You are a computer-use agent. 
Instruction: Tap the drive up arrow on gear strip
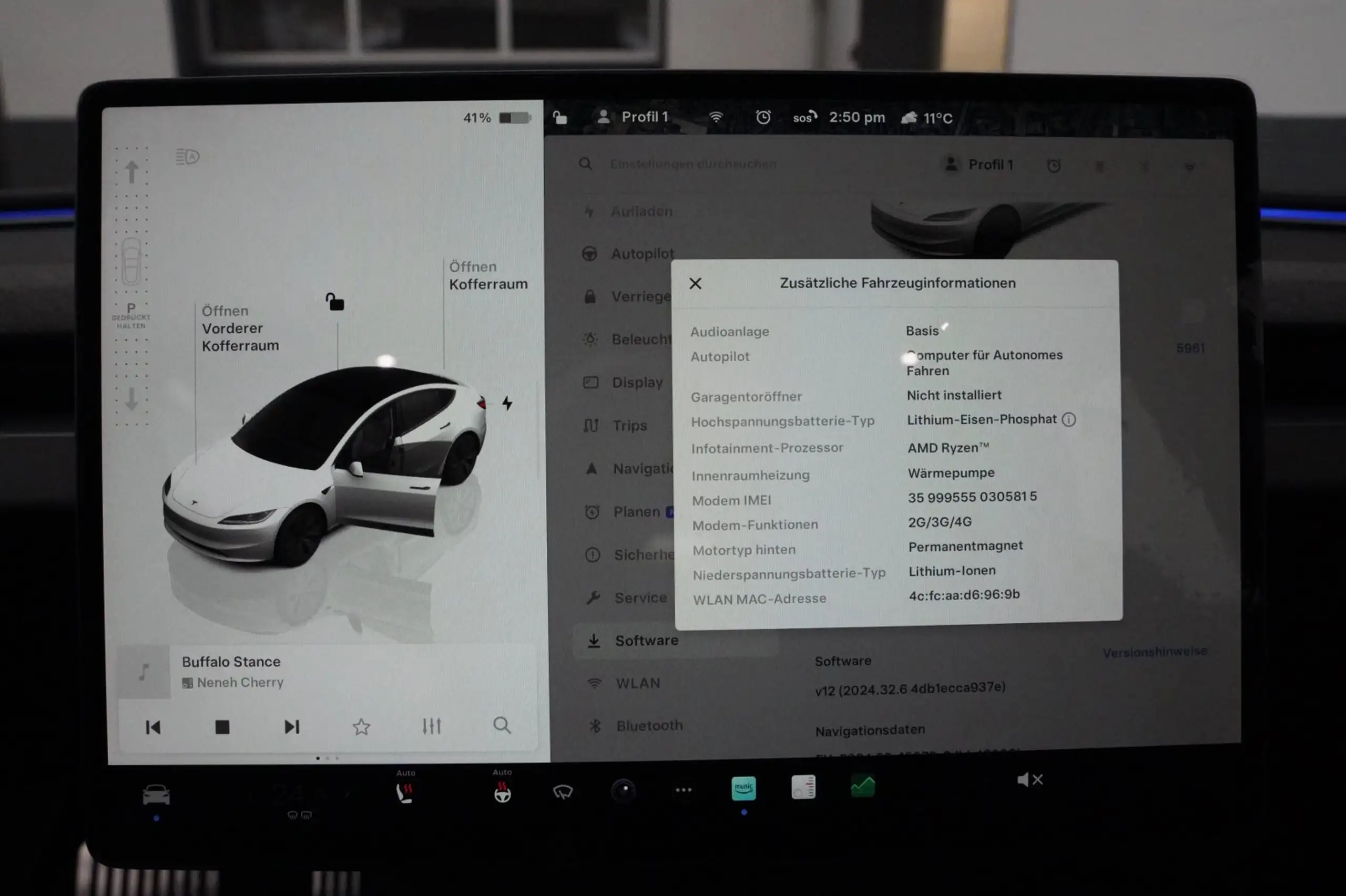(x=131, y=172)
